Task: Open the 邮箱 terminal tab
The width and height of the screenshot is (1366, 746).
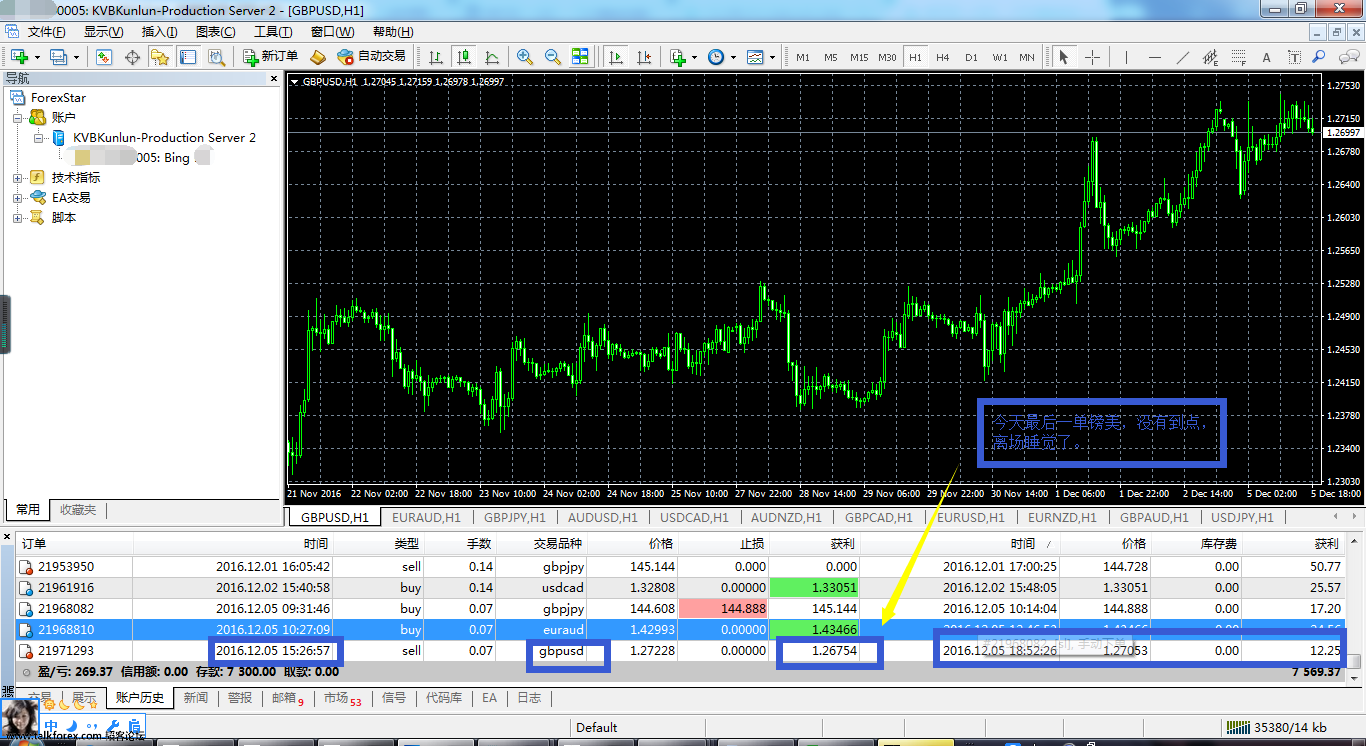Action: click(287, 698)
